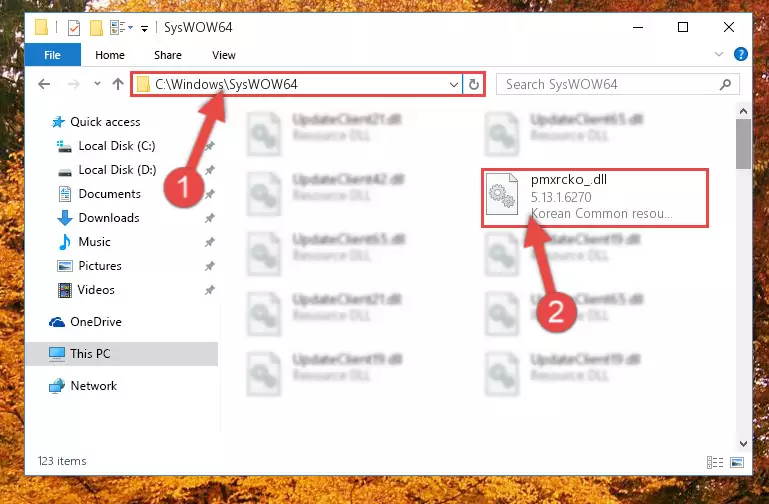Refresh the SysWOW64 folder view
The image size is (769, 504).
(474, 84)
